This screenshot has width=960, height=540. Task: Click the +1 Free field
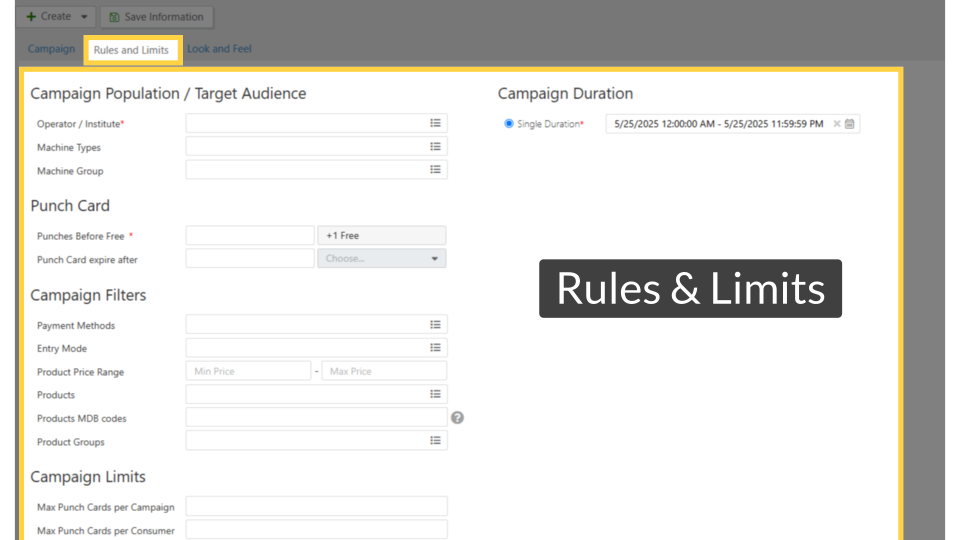click(381, 235)
